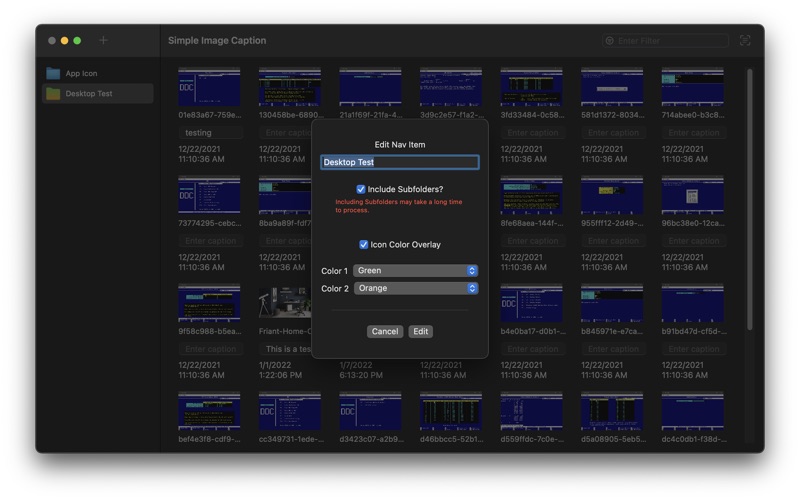Open thumbnail 01e83a67-759e image

tap(209, 88)
